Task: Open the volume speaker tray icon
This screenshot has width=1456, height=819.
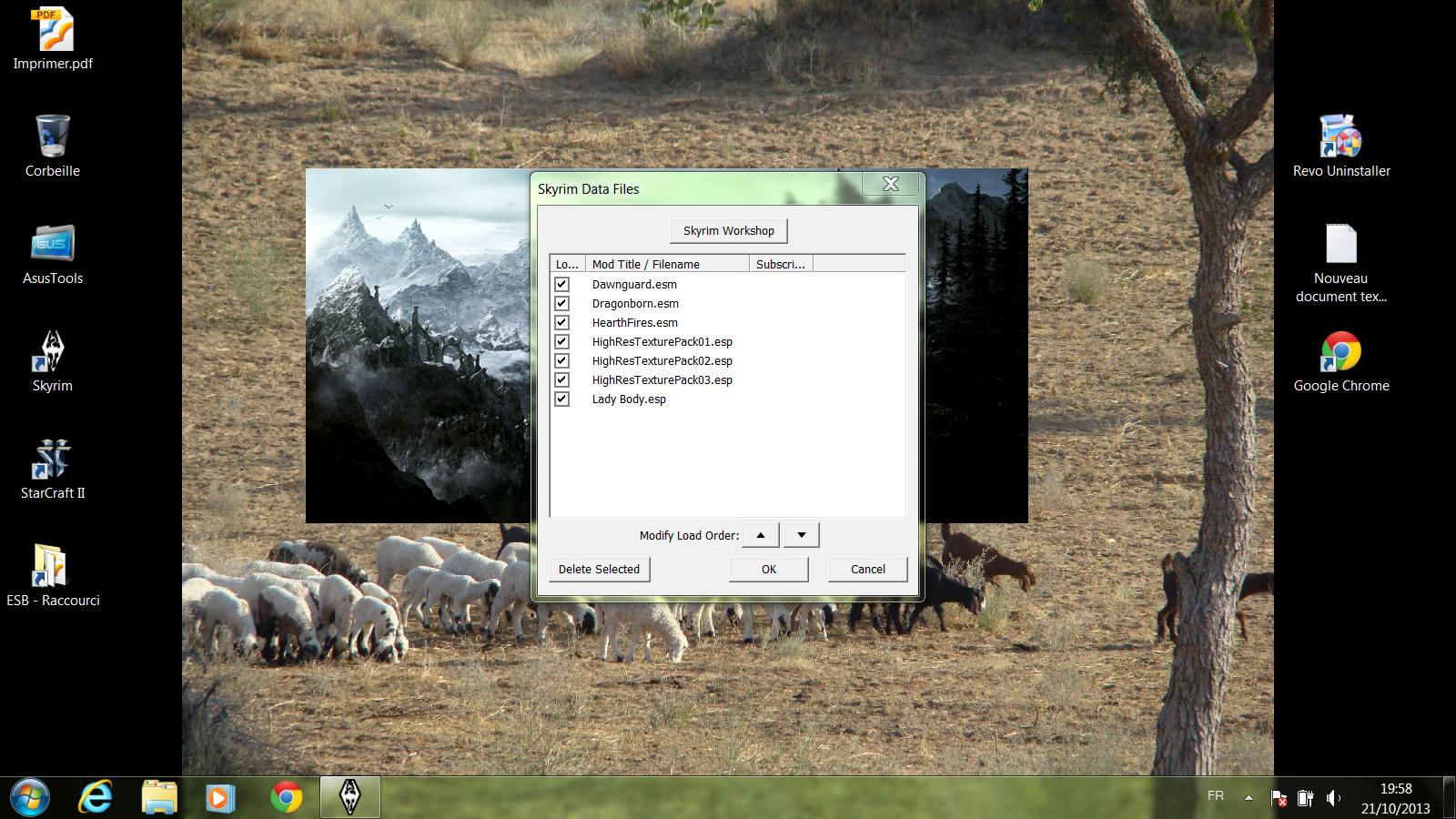Action: click(x=1333, y=798)
